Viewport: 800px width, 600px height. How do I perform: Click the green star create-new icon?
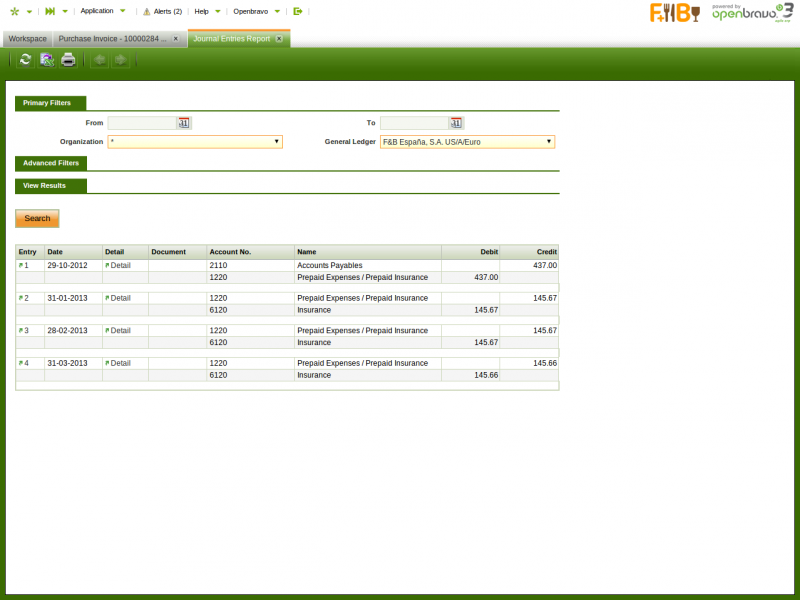click(14, 11)
